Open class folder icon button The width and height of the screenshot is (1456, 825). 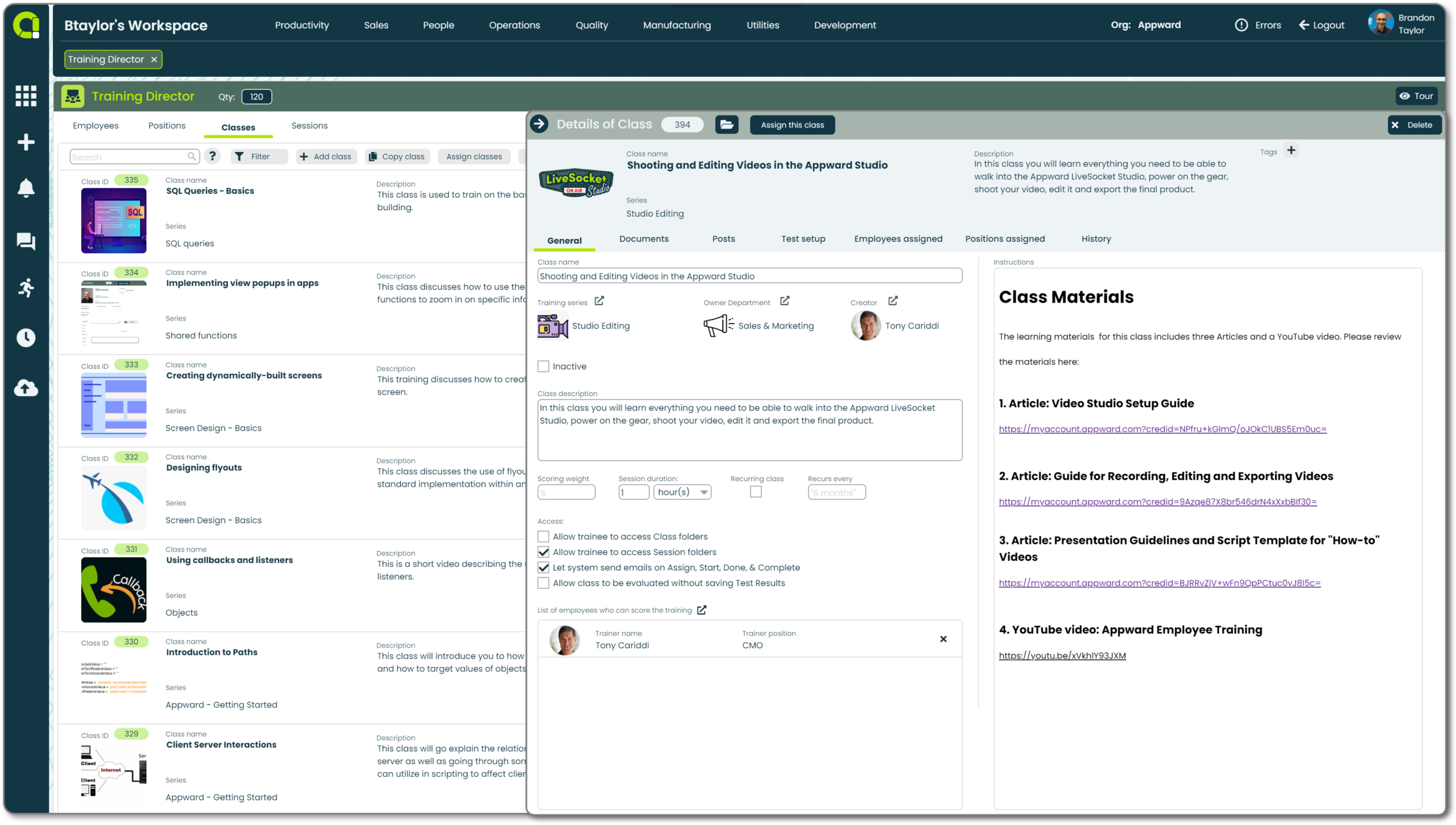pyautogui.click(x=726, y=125)
